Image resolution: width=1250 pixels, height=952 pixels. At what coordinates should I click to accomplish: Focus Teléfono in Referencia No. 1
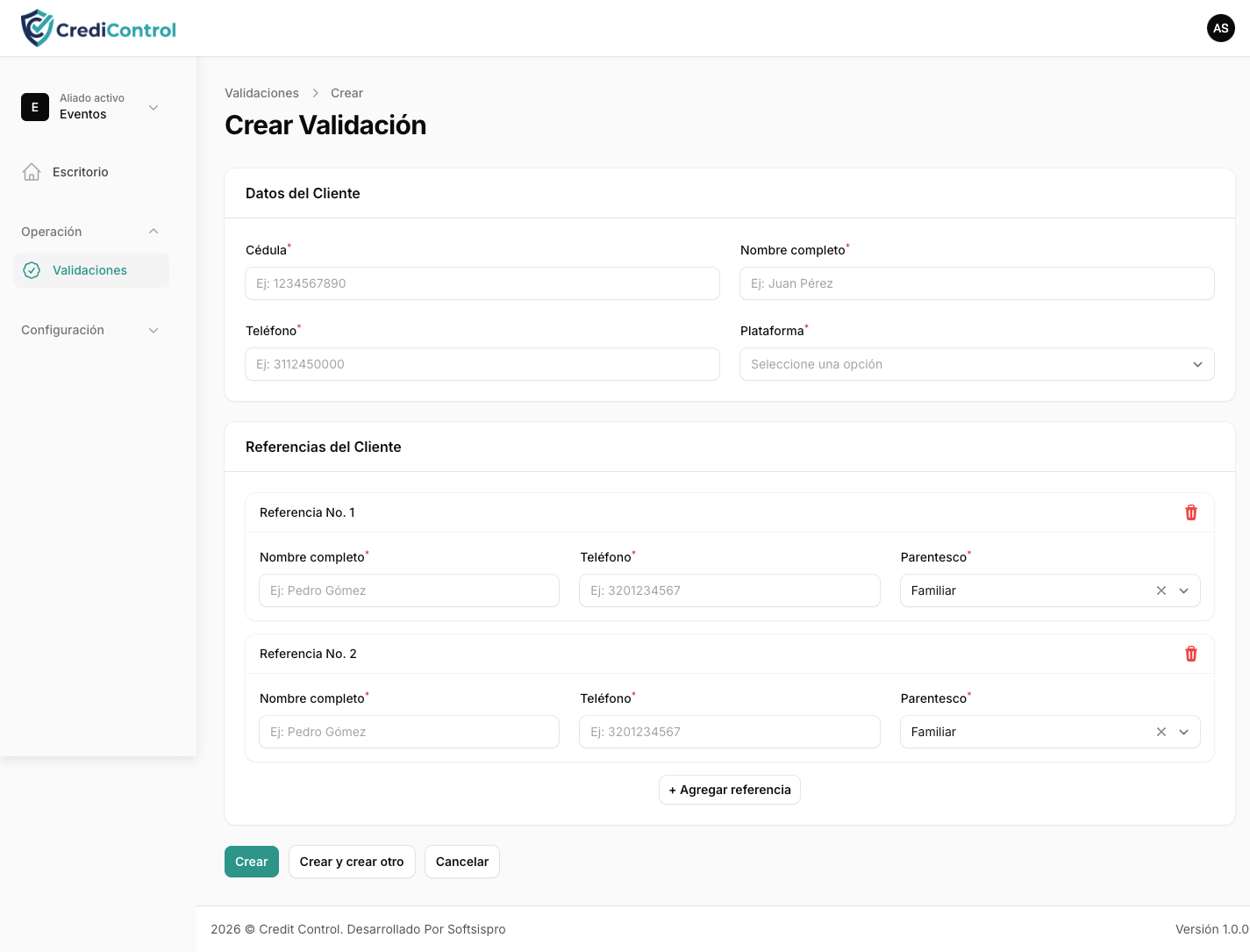[x=730, y=591]
